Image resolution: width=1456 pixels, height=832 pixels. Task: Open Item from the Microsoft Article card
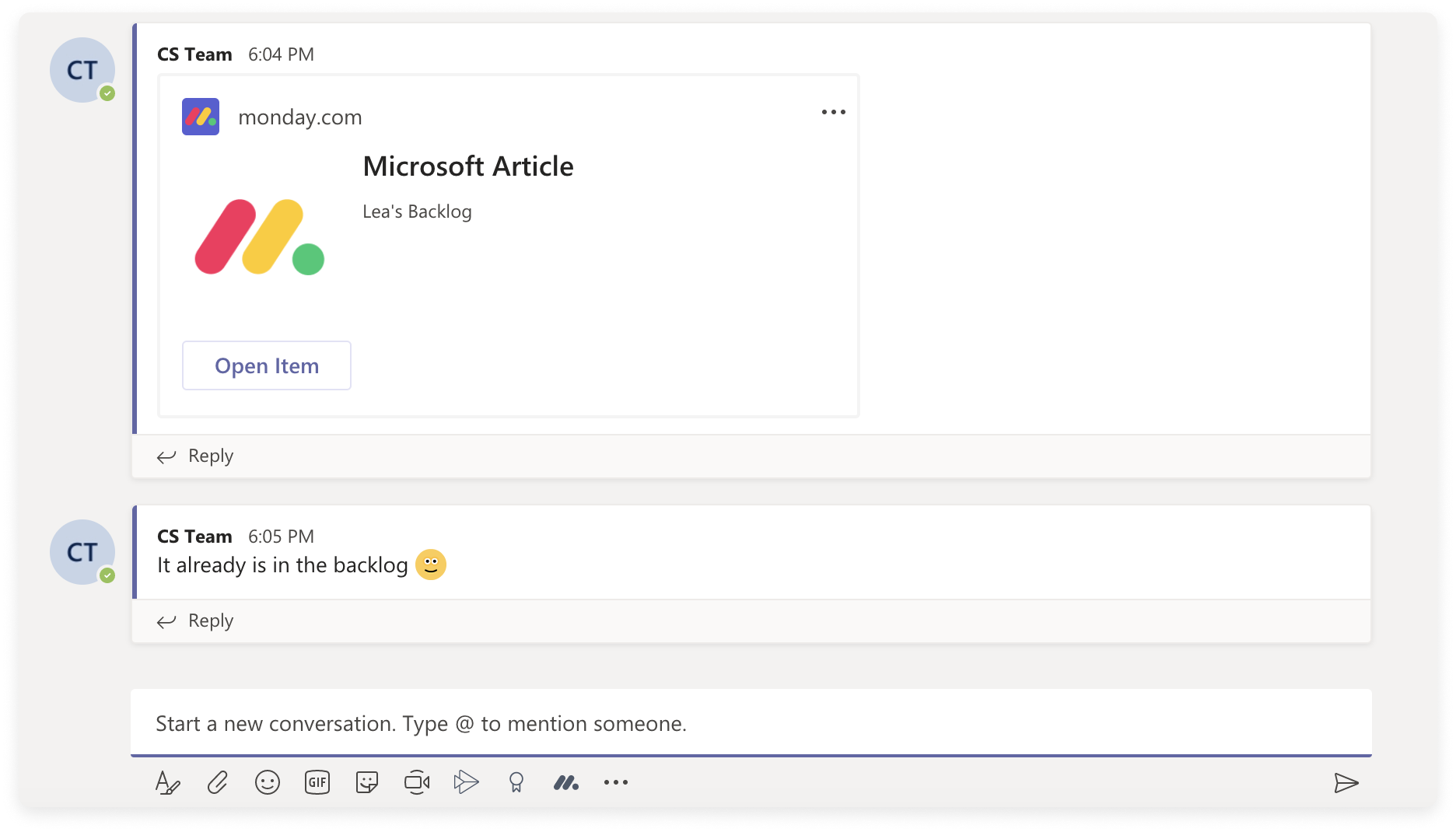point(266,365)
